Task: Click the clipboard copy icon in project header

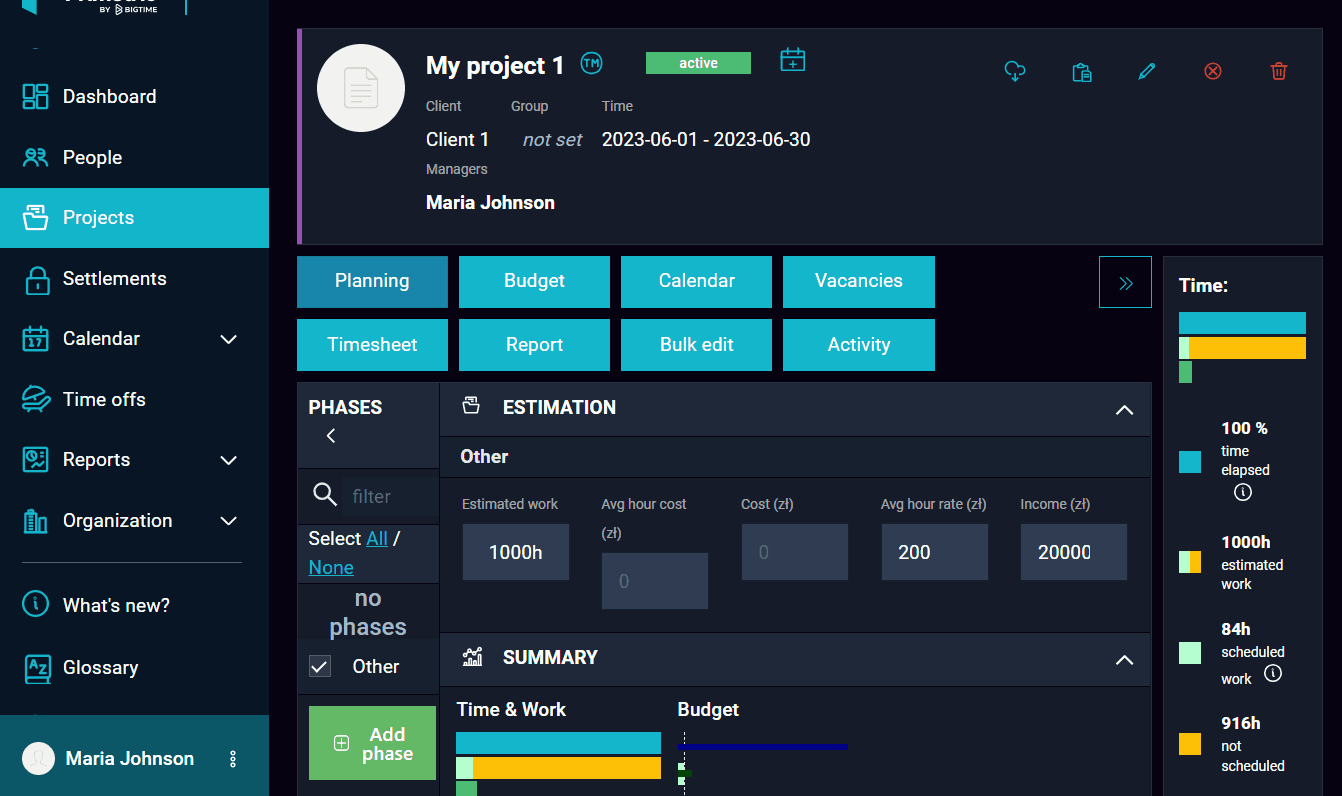Action: 1081,72
